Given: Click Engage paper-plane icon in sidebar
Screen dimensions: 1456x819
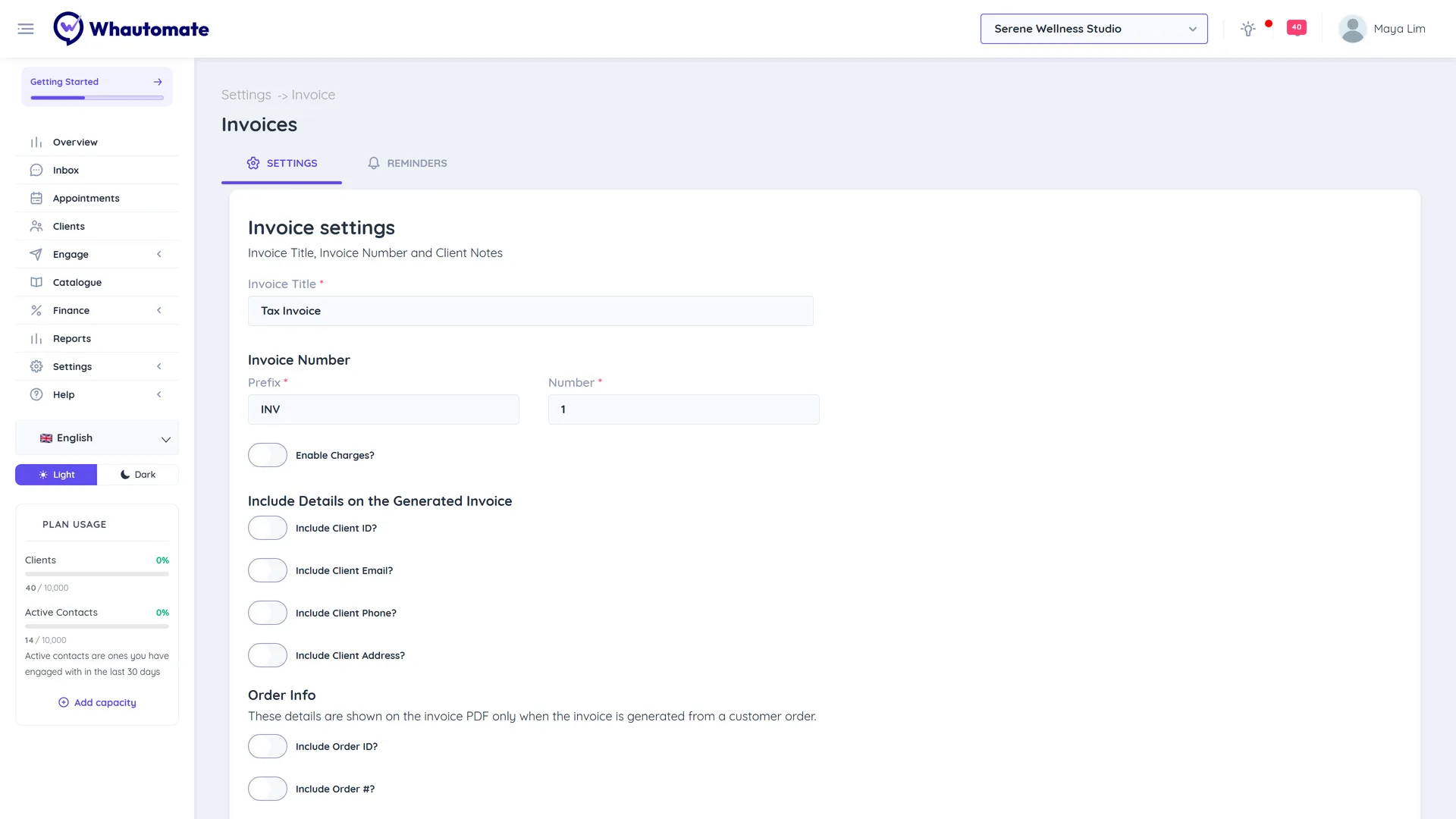Looking at the screenshot, I should click(36, 255).
